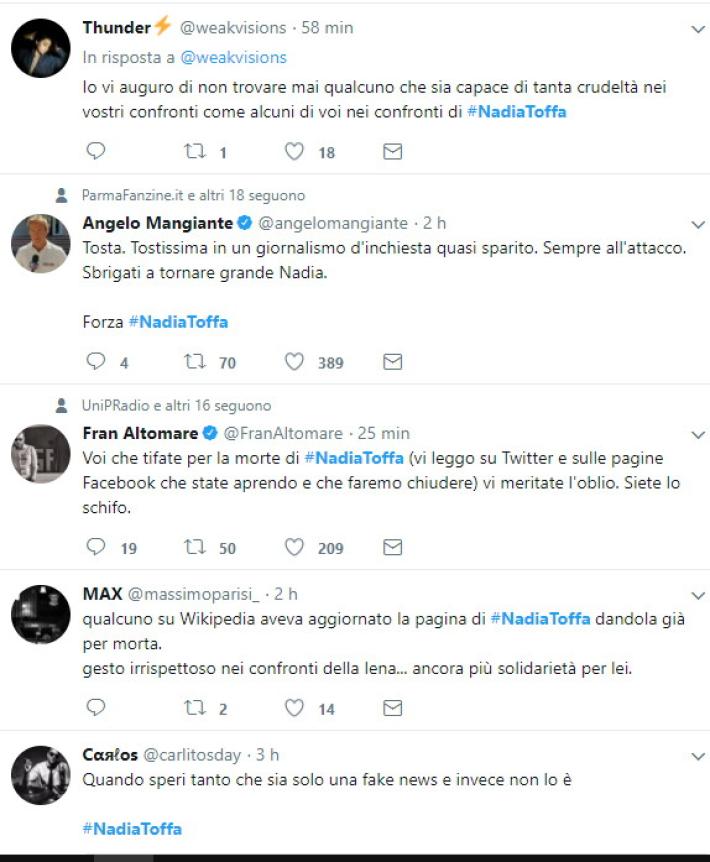Expand options menu on Angelo Mangiante's tweet

click(698, 223)
